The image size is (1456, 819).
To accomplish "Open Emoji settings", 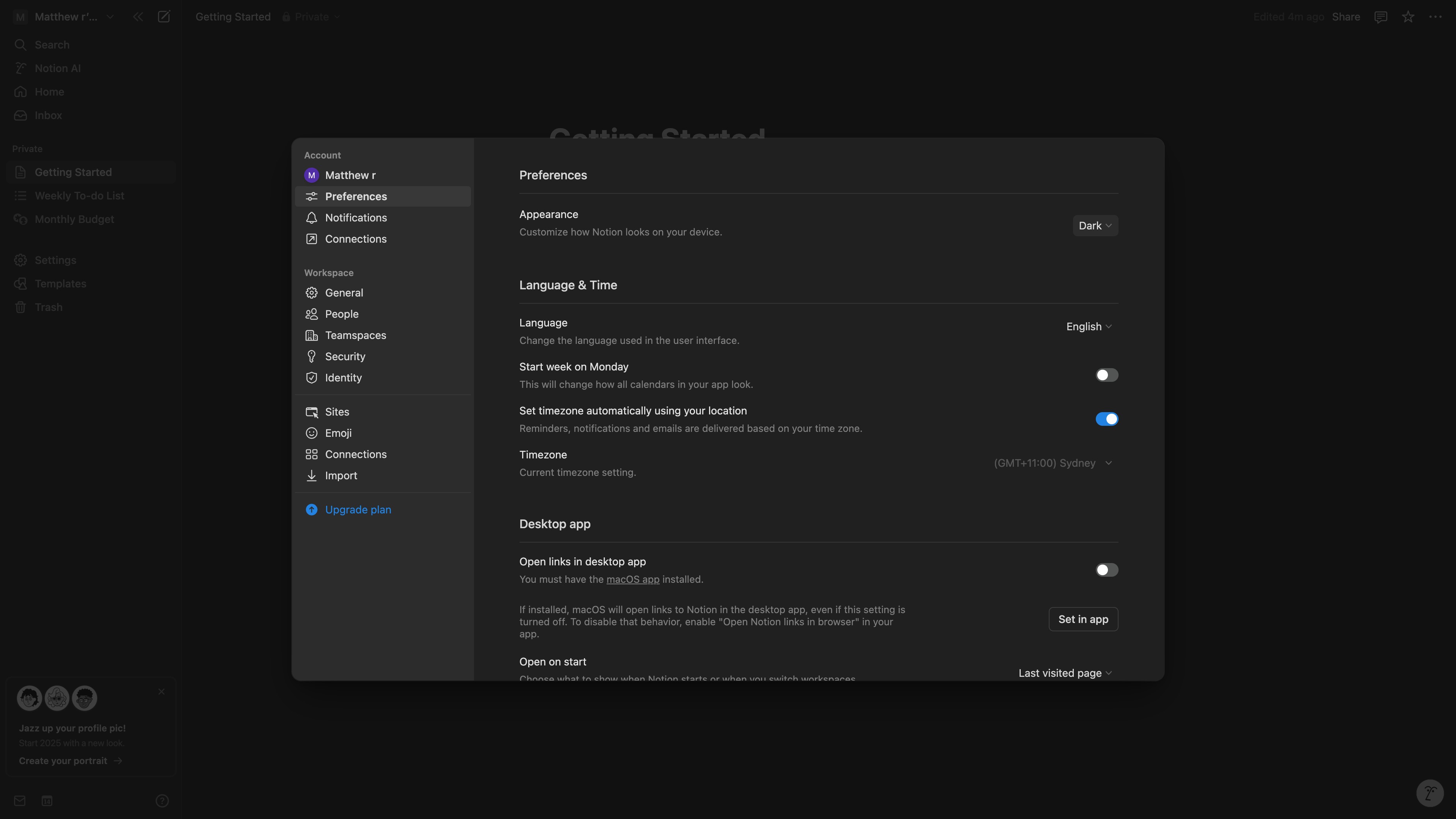I will coord(383,433).
